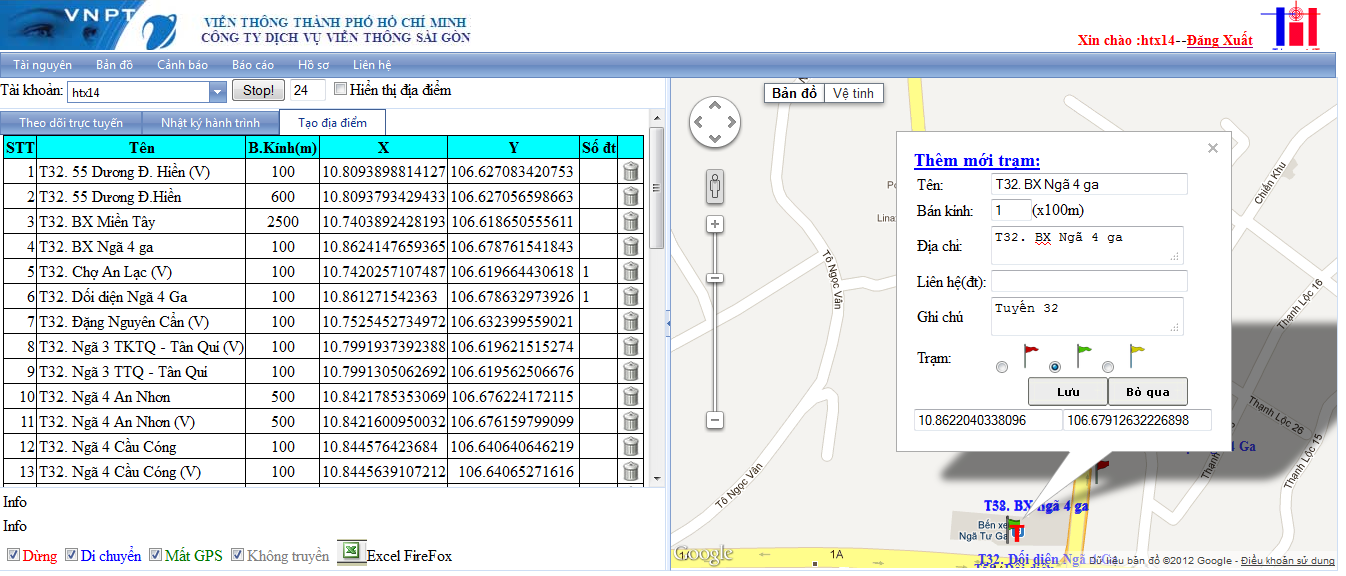Image resolution: width=1346 pixels, height=576 pixels.
Task: Zoom in on the map
Action: pos(715,224)
